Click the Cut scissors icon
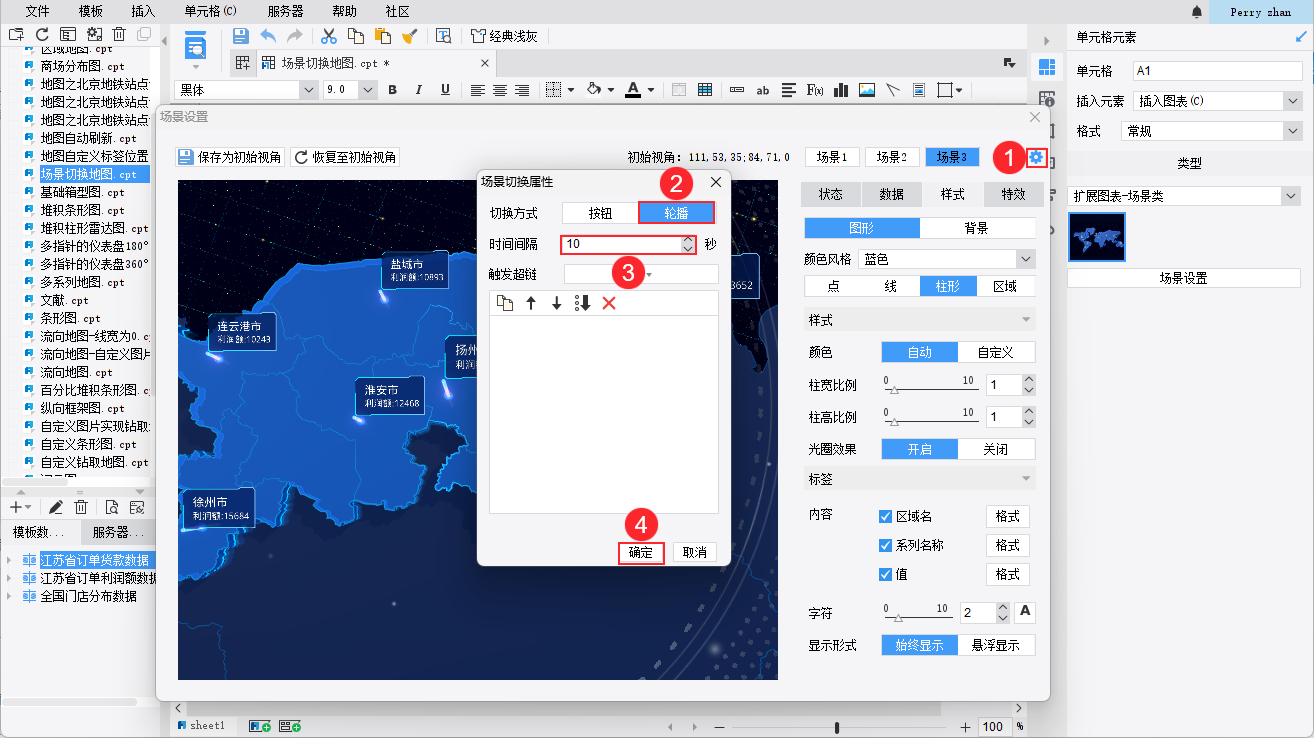 pos(328,36)
